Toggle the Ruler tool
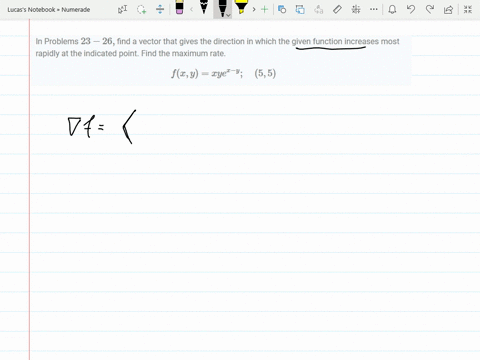 [337, 9]
